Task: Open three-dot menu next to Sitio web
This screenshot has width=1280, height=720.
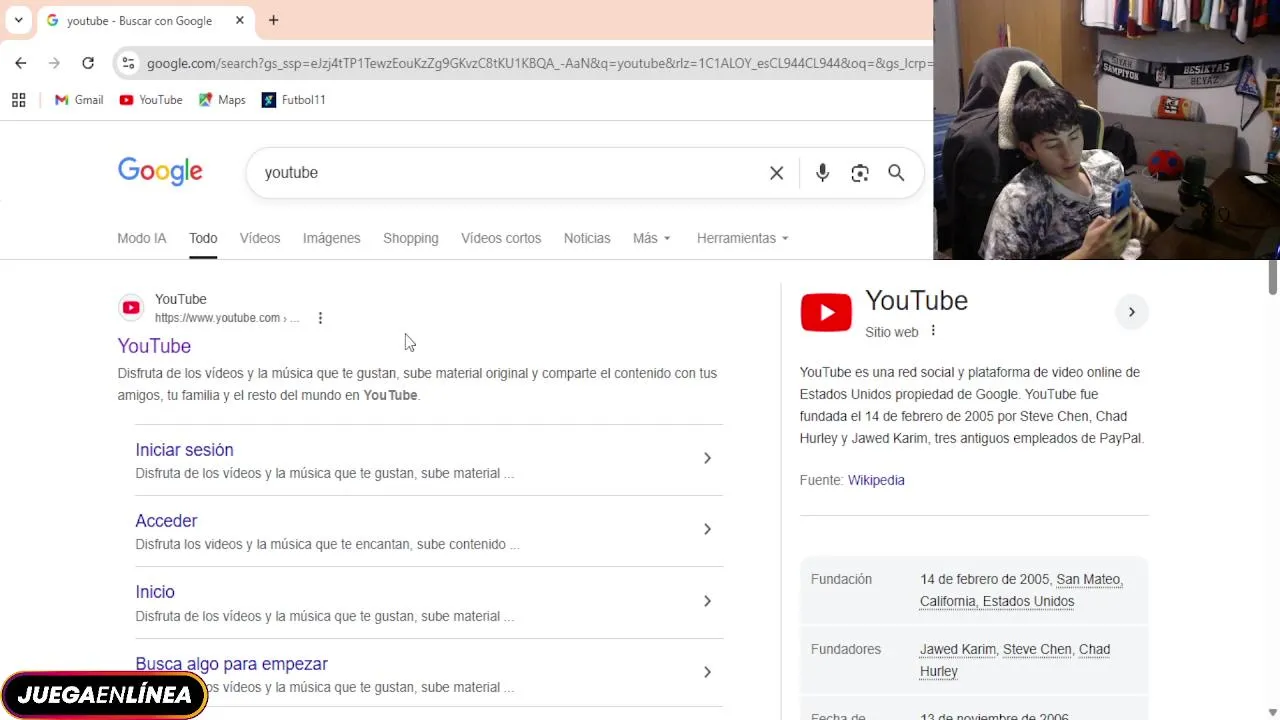Action: 933,331
